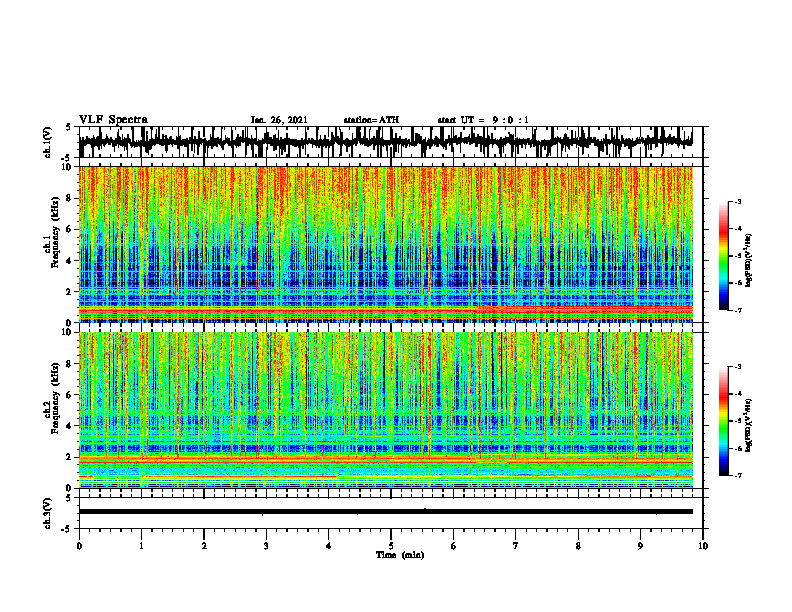Click the "7" tick label on Time axis
This screenshot has width=792, height=612.
(x=516, y=546)
